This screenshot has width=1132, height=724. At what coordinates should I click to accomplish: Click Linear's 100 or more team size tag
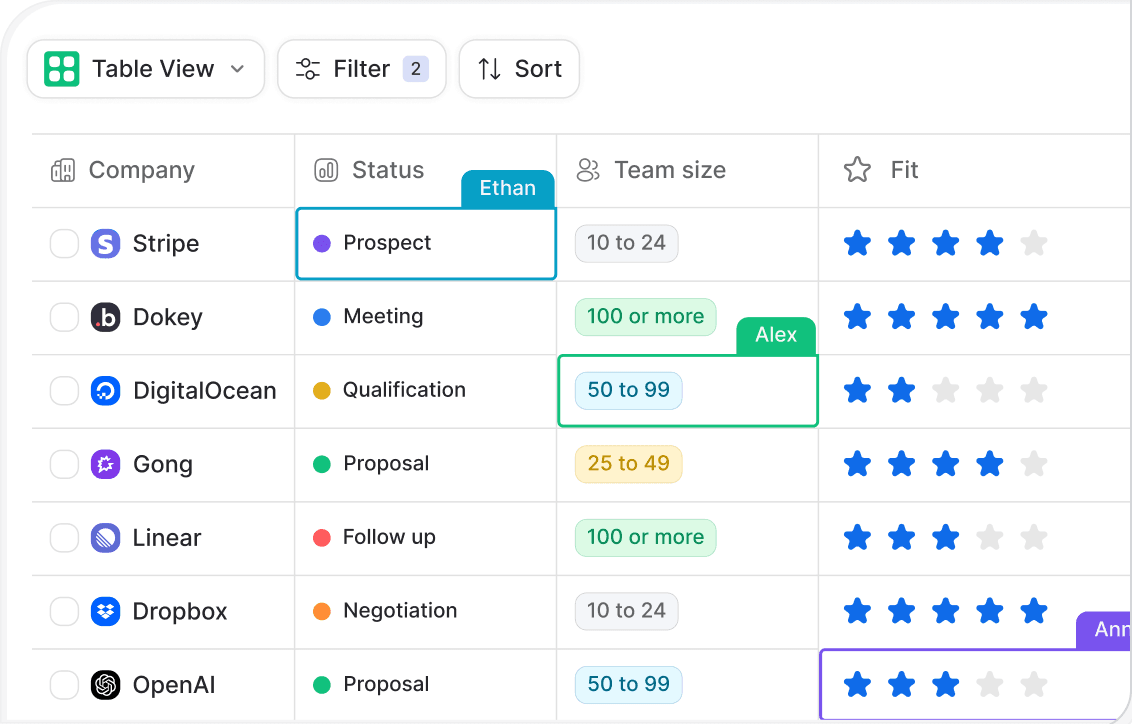click(645, 538)
